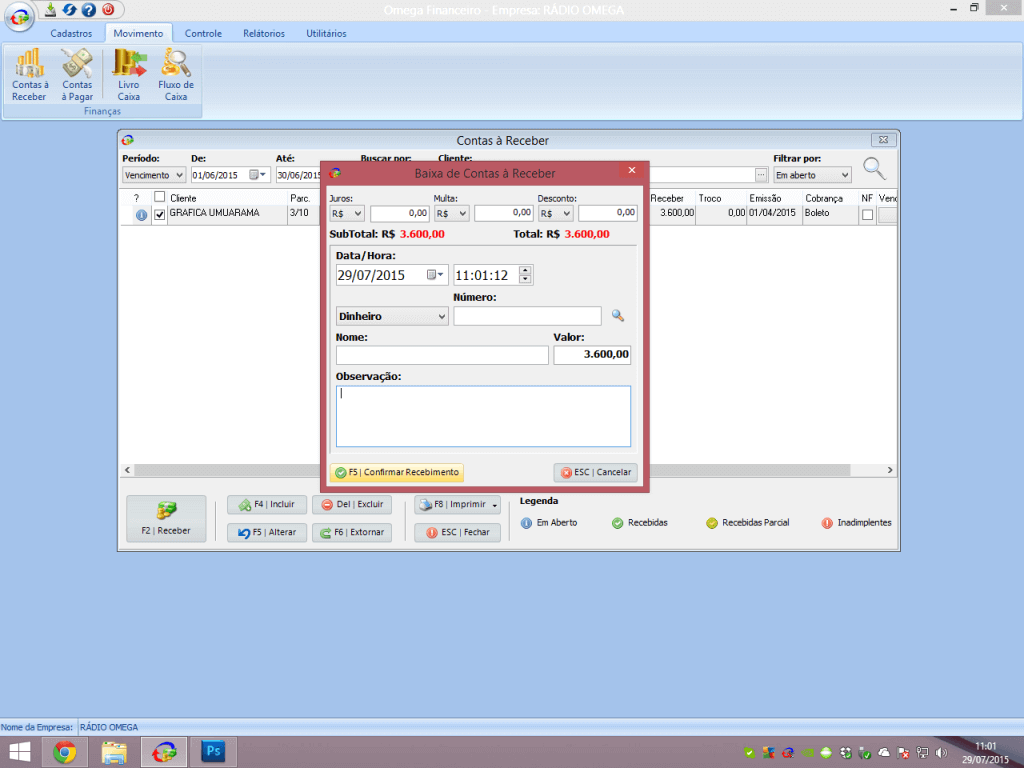Toggle the select-all checkbox in header
Viewport: 1024px width, 768px height.
coord(160,197)
